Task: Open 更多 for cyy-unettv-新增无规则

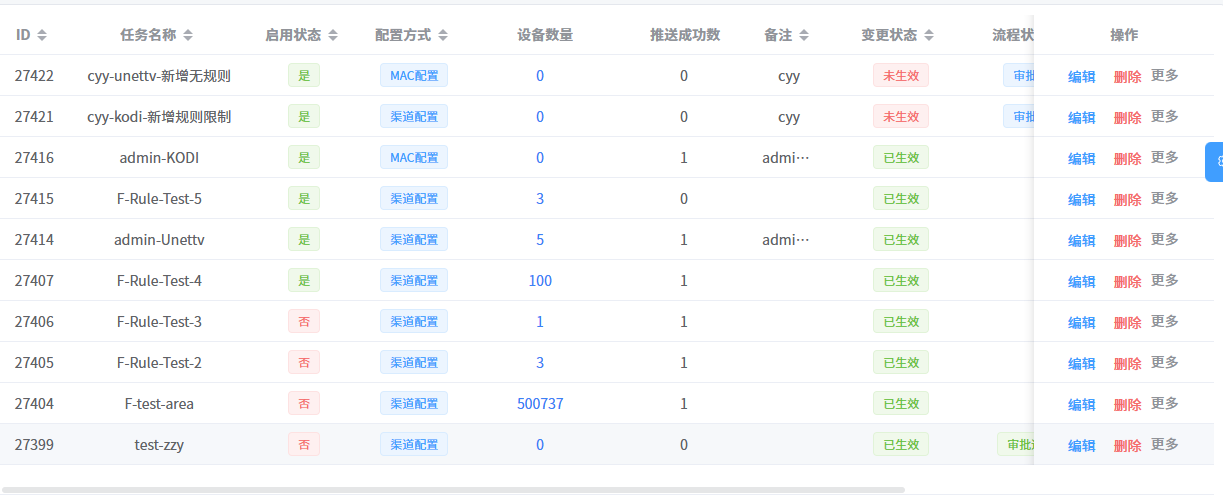Action: pos(1165,75)
